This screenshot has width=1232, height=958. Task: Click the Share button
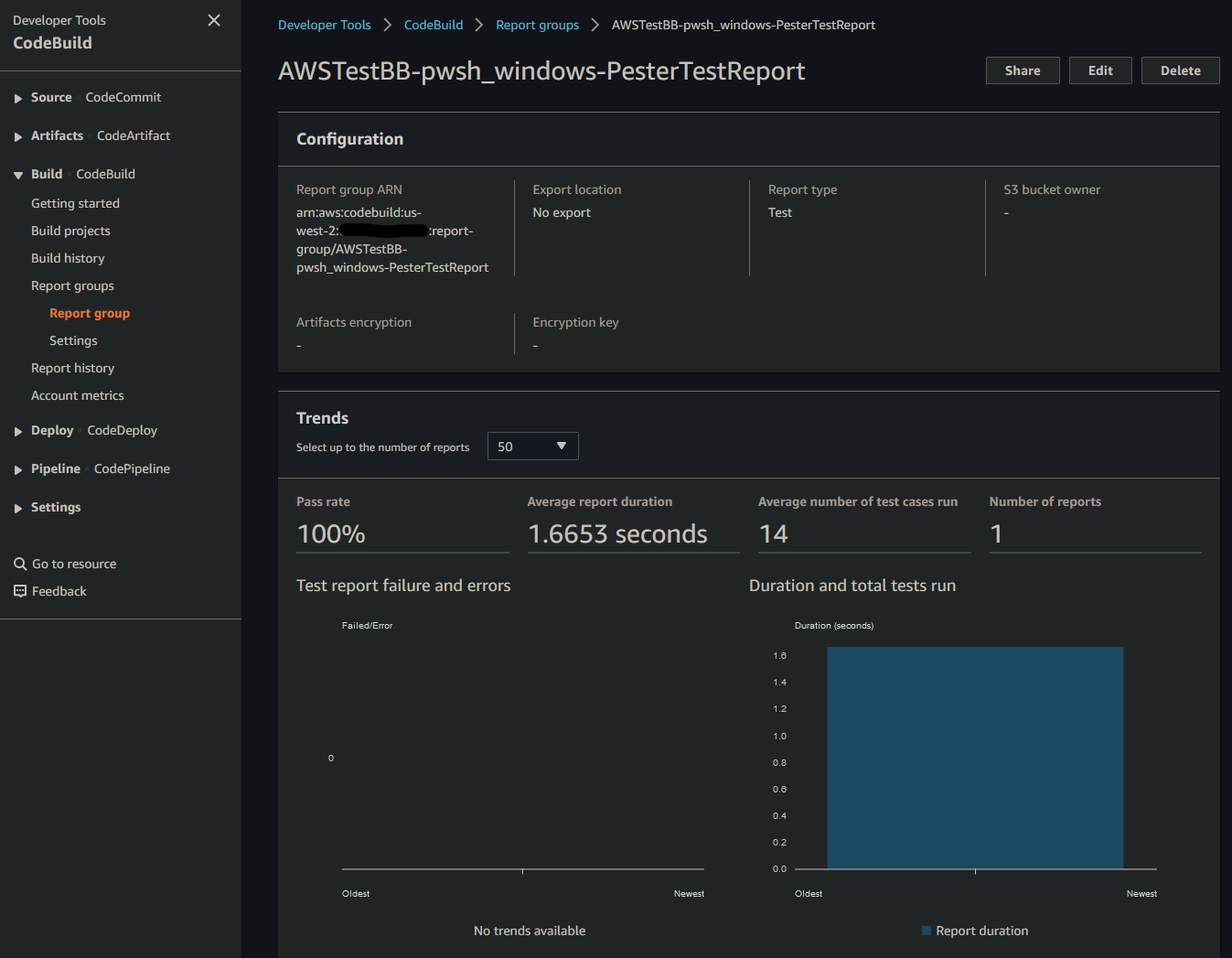click(x=1023, y=70)
